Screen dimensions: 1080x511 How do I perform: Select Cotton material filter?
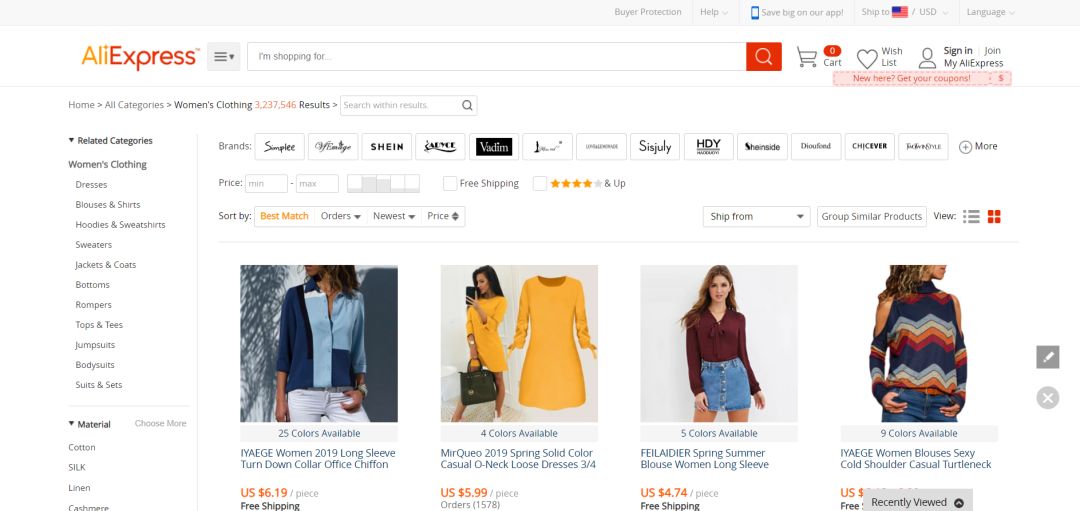82,448
